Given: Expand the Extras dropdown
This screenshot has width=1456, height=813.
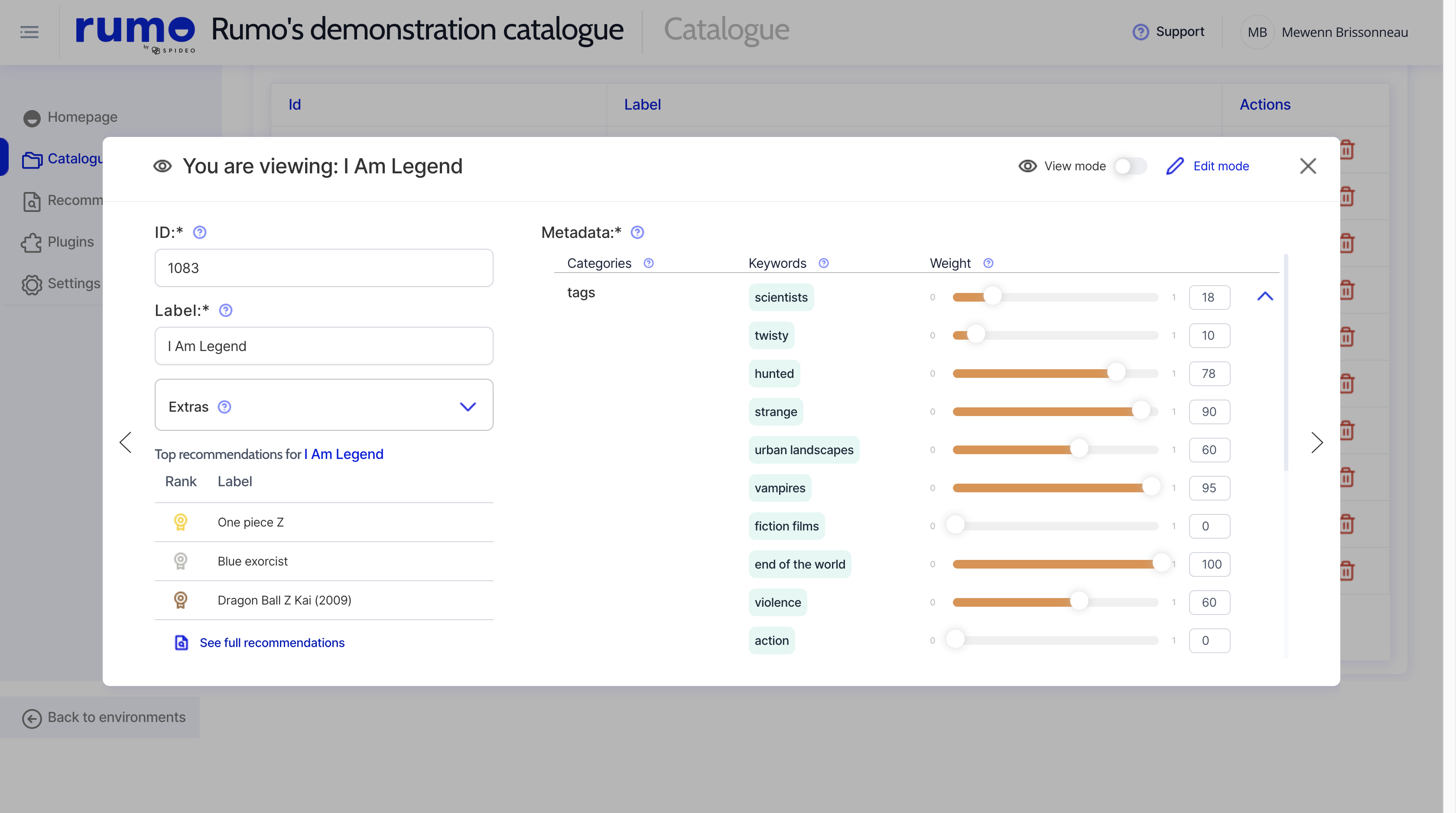Looking at the screenshot, I should coord(468,406).
